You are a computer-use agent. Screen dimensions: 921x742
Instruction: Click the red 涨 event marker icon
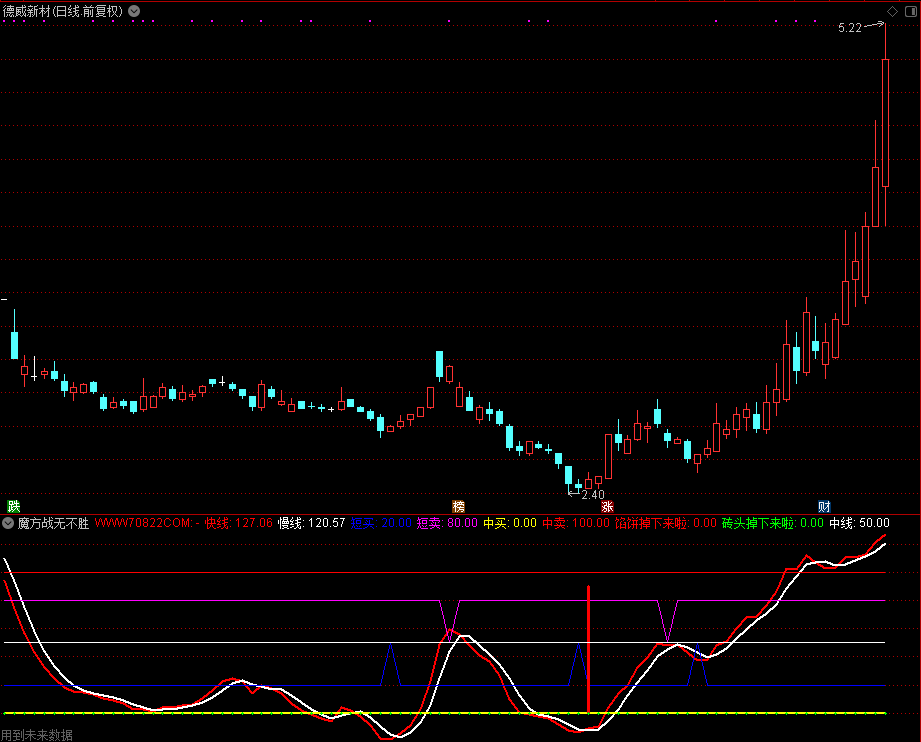[x=607, y=506]
